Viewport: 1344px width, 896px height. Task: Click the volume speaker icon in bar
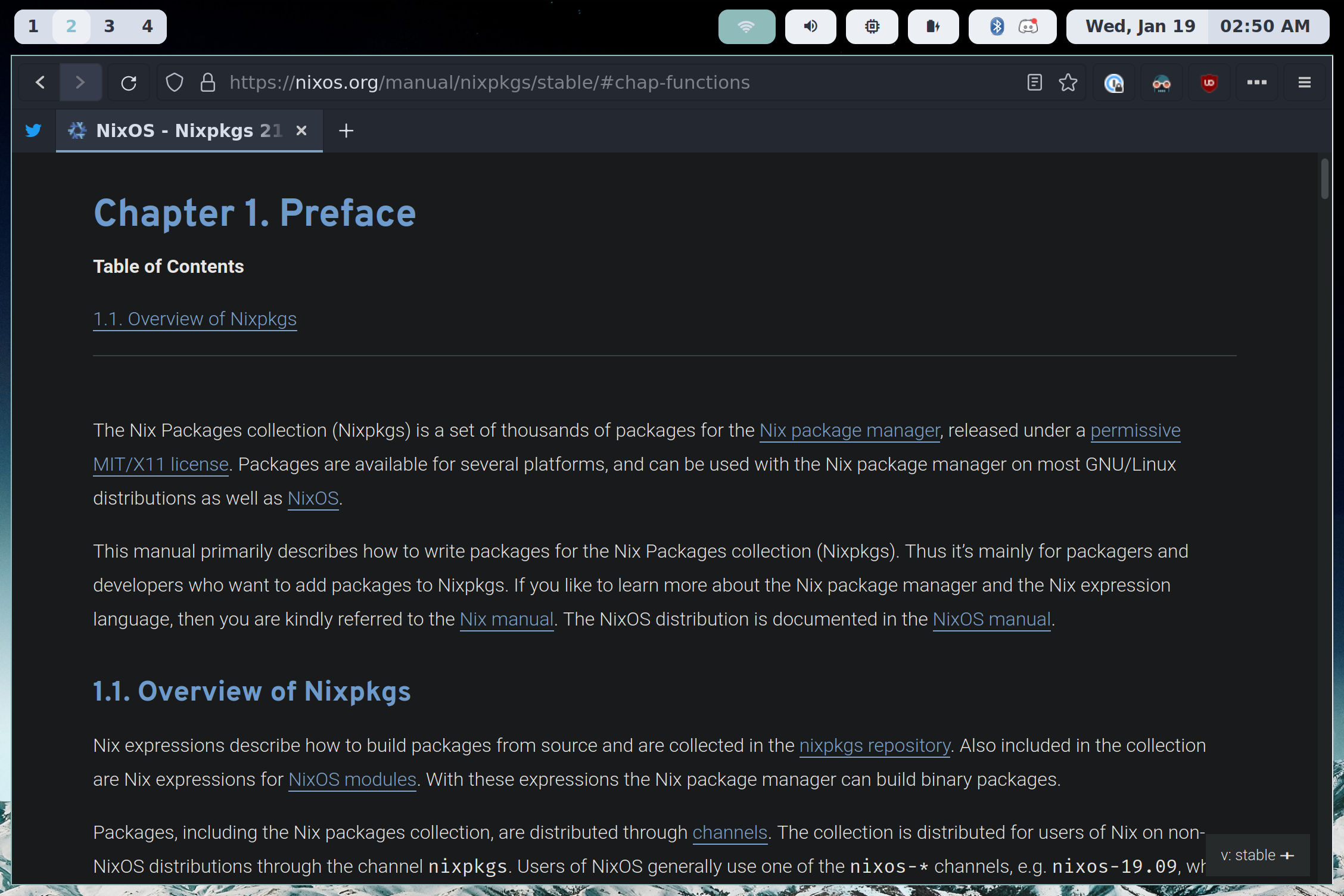click(x=810, y=26)
